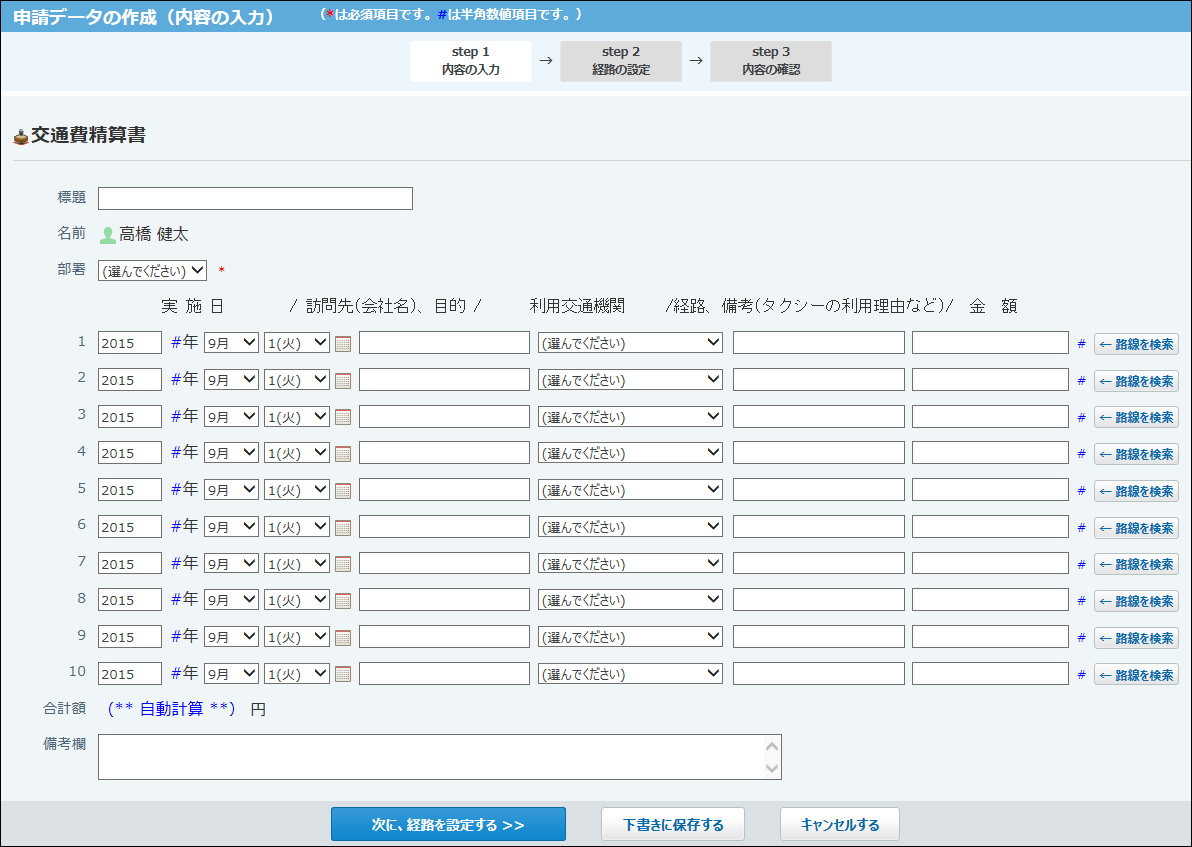
Task: Open 利用交通機関 dropdown in row 7
Action: (630, 563)
